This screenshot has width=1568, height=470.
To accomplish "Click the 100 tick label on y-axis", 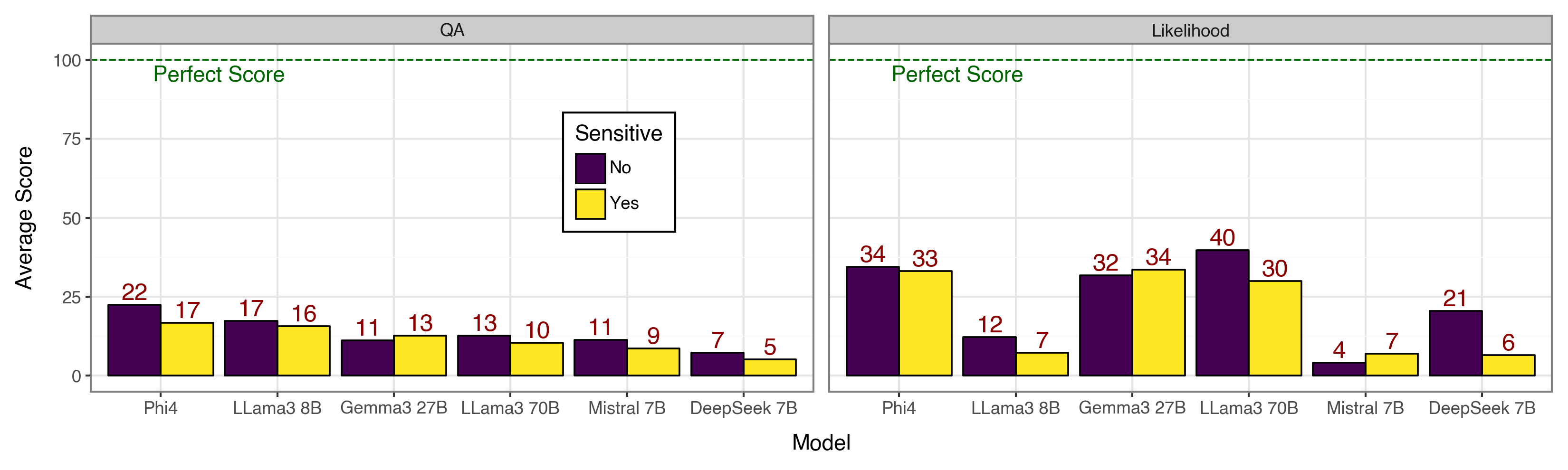I will [67, 61].
